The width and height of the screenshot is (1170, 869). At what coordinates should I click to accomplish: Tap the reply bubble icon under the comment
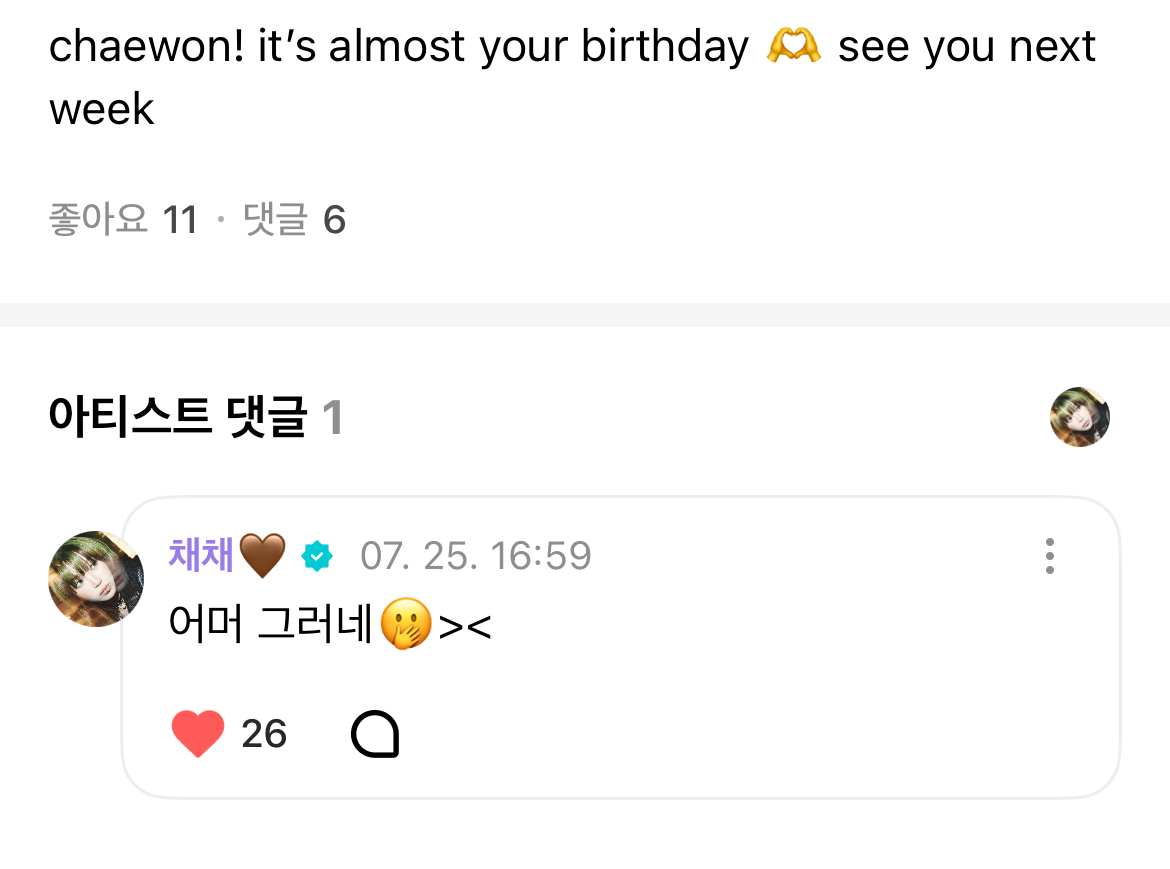(375, 735)
